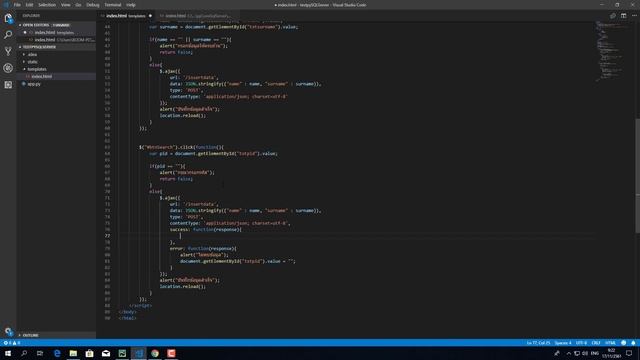
Task: Switch to Chrome on the taskbar
Action: pyautogui.click(x=155, y=353)
